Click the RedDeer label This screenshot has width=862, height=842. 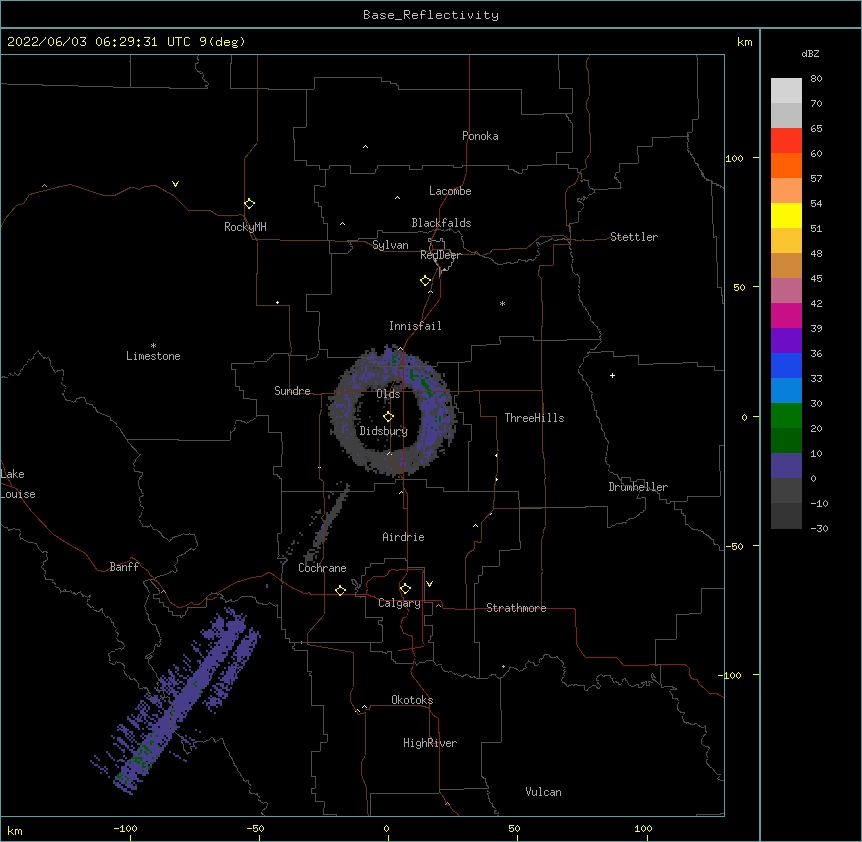(440, 255)
